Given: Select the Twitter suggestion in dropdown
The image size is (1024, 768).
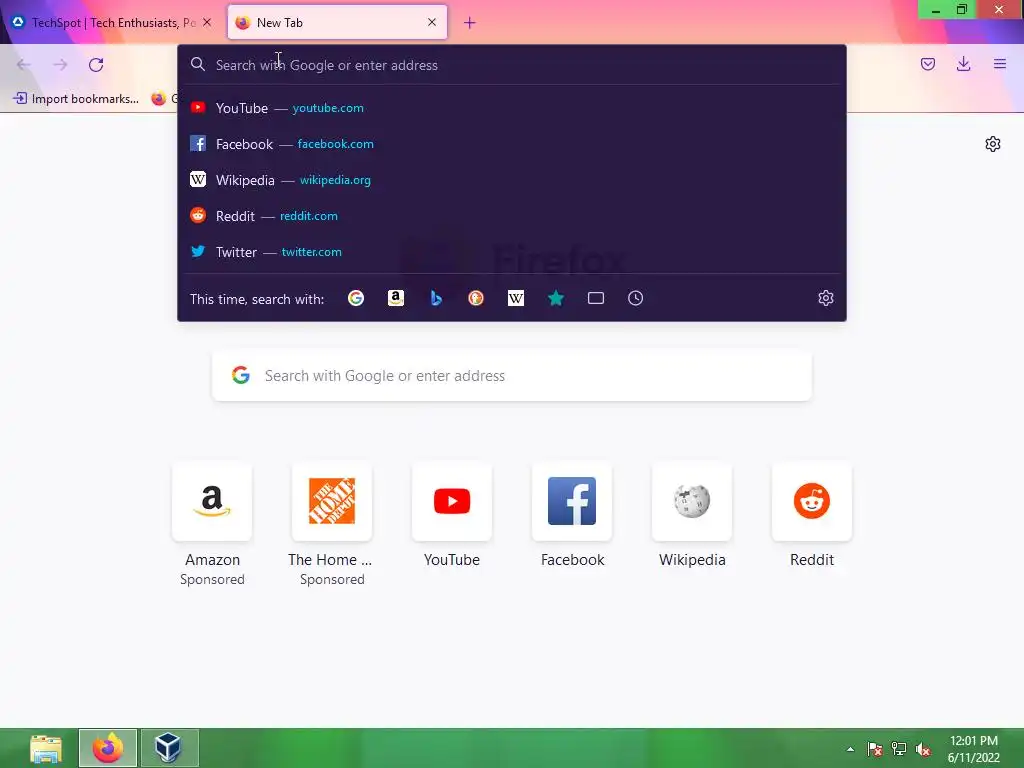Looking at the screenshot, I should coord(511,251).
